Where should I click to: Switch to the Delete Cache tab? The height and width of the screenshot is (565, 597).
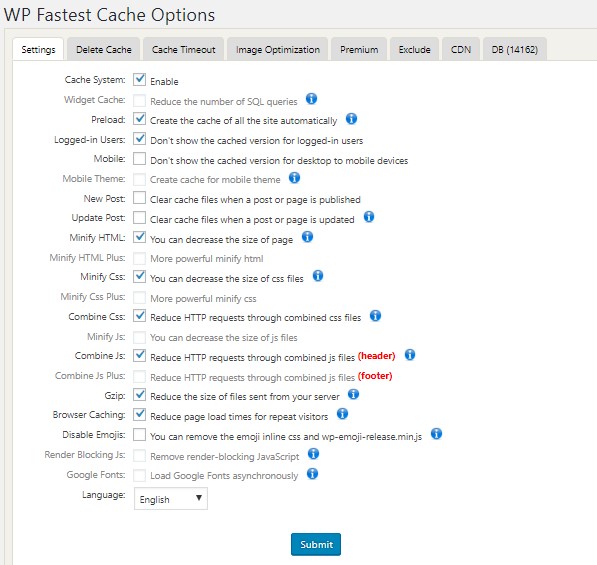point(104,49)
